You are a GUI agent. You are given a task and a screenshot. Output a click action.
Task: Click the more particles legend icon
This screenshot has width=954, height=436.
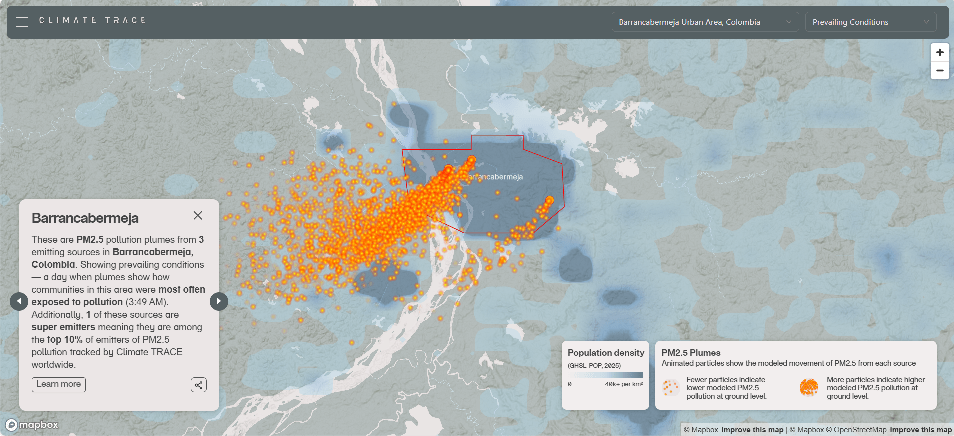[x=811, y=385]
